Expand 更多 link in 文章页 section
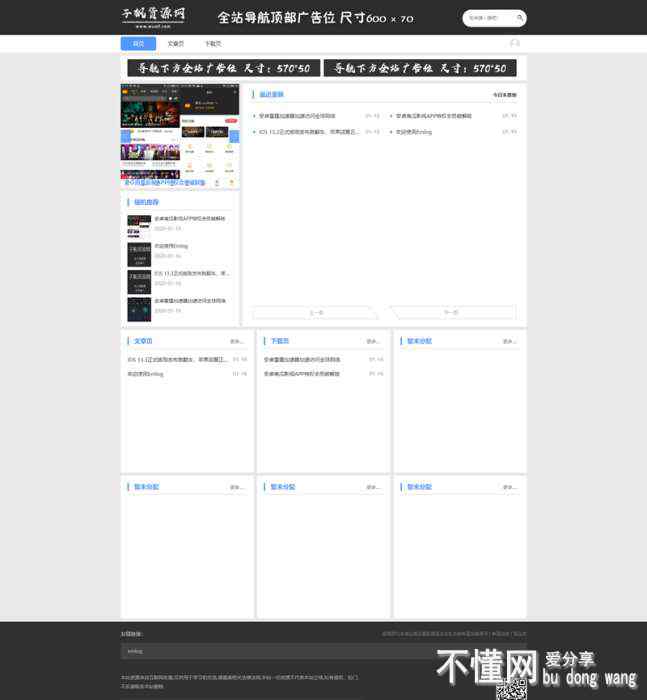This screenshot has height=700, width=647. tap(236, 341)
